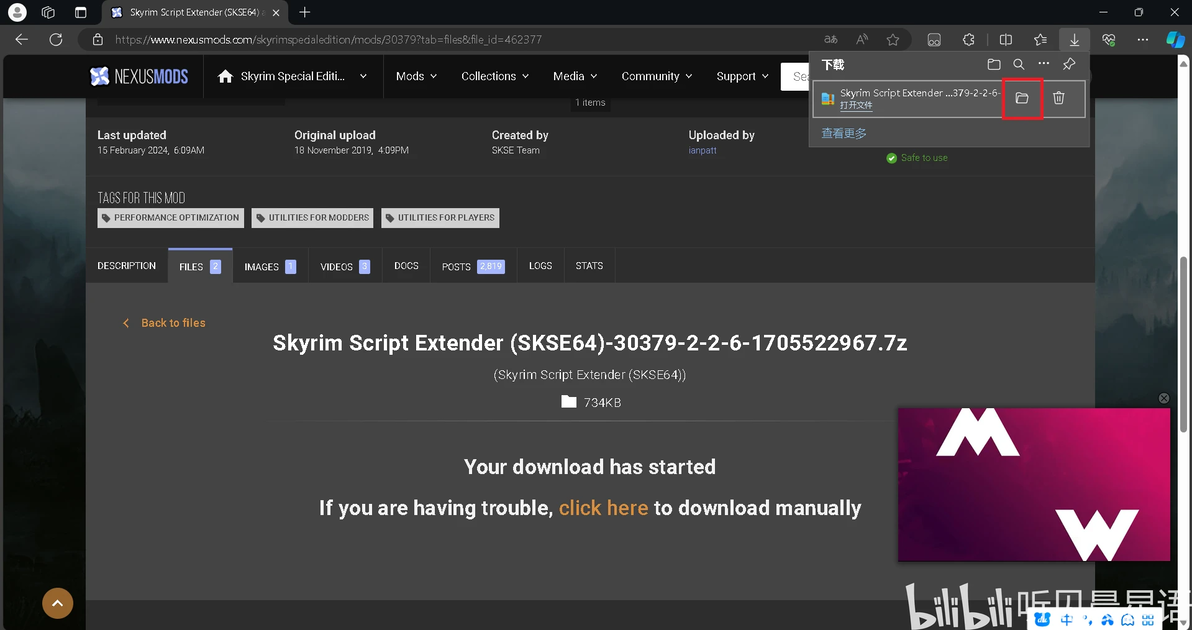Click the 'click here' manual download link
The width and height of the screenshot is (1192, 630).
[604, 508]
